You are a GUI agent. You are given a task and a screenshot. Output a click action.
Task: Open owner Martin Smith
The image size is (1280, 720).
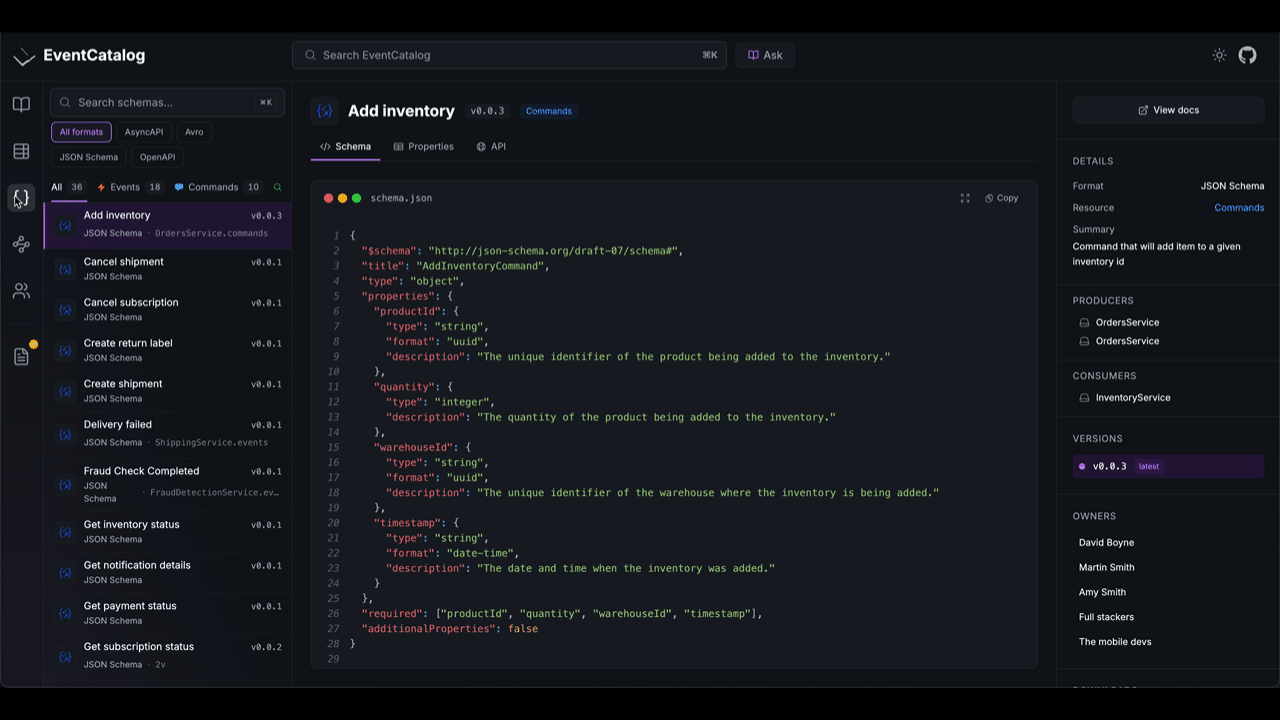(x=1106, y=567)
